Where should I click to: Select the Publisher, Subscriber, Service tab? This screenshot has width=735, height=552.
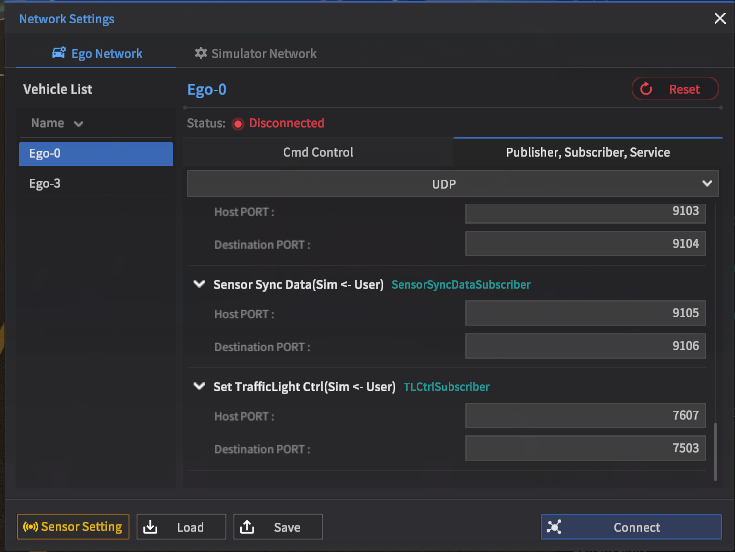click(587, 152)
